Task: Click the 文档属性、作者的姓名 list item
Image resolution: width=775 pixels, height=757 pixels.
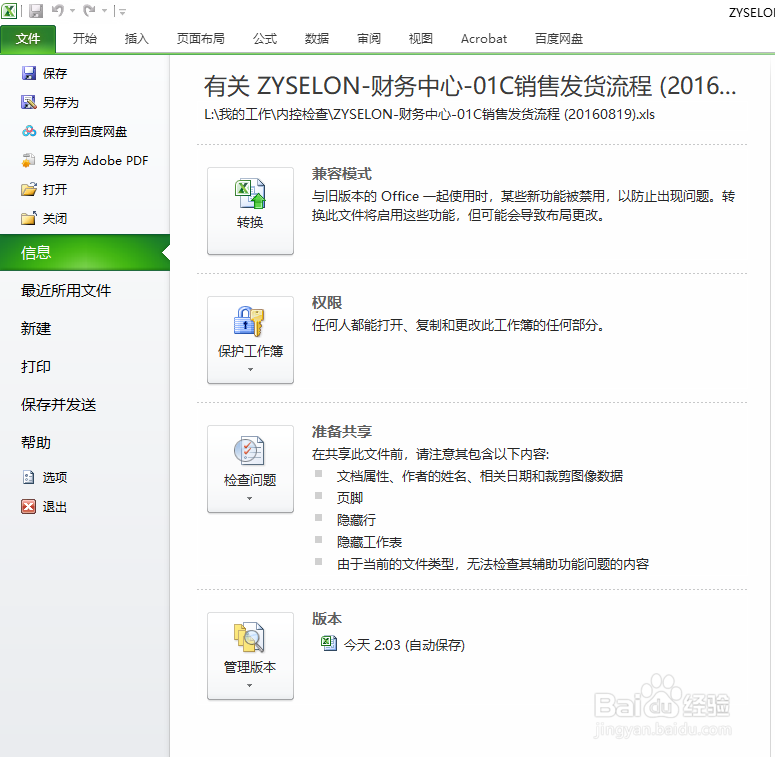Action: (x=479, y=476)
